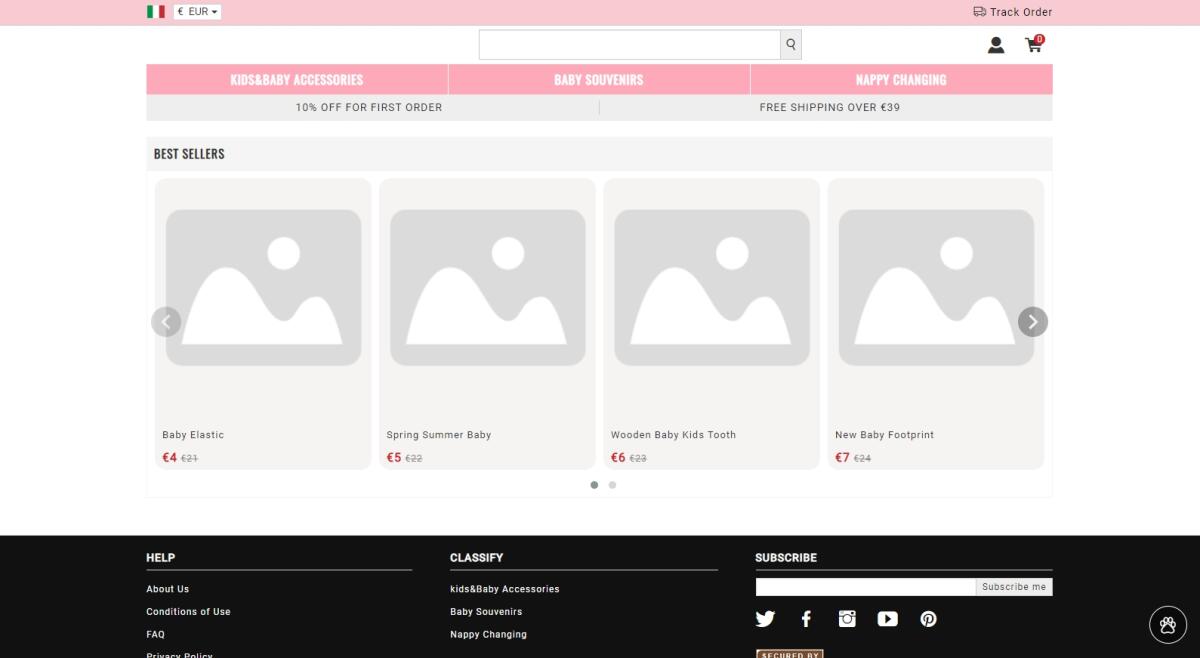Advance the carousel with the right arrow
Screen dimensions: 1200x658
(1032, 321)
